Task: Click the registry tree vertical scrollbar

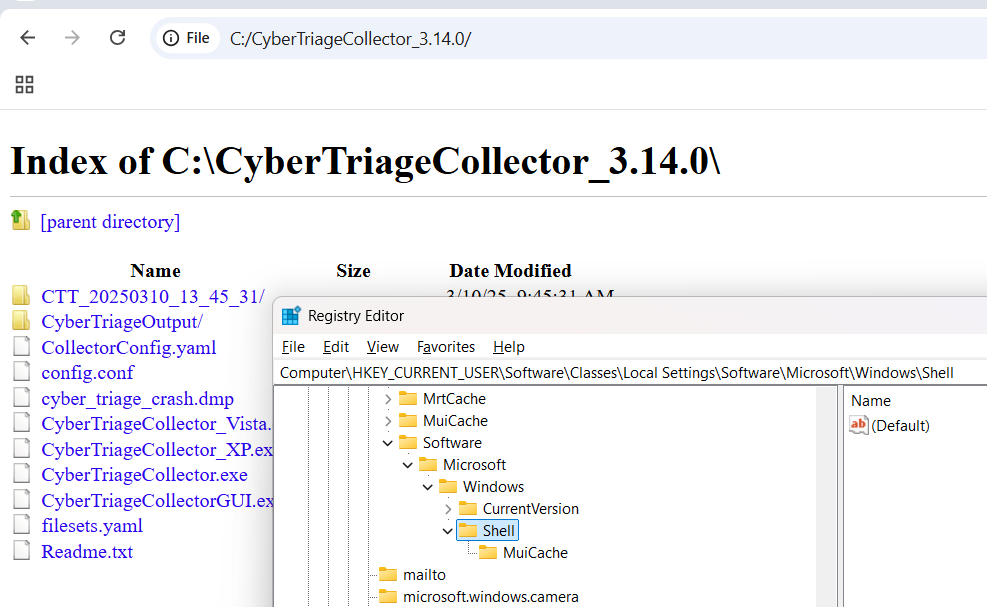Action: coord(825,496)
